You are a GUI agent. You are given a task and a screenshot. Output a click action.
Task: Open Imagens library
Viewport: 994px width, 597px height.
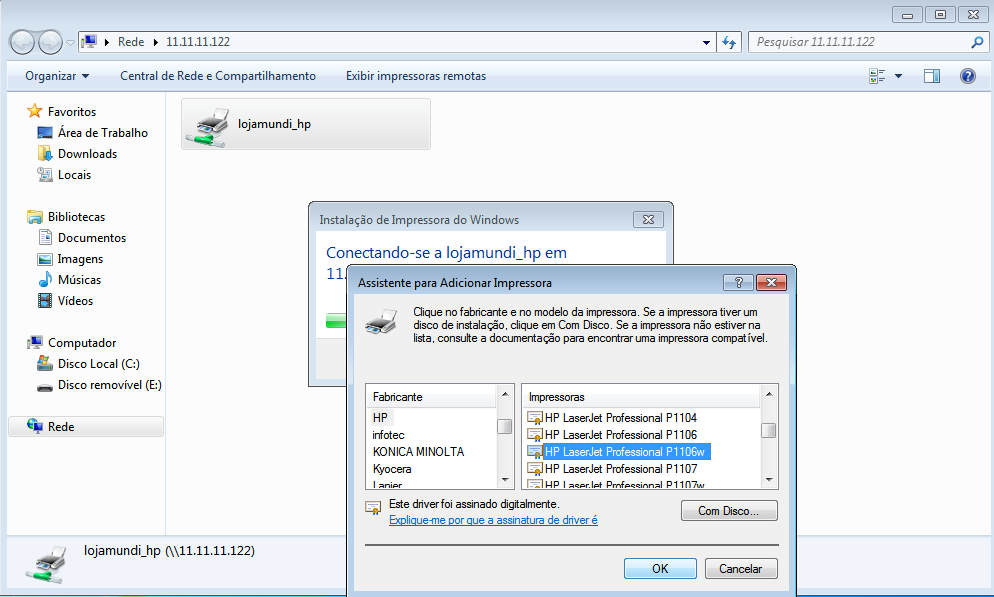point(80,259)
